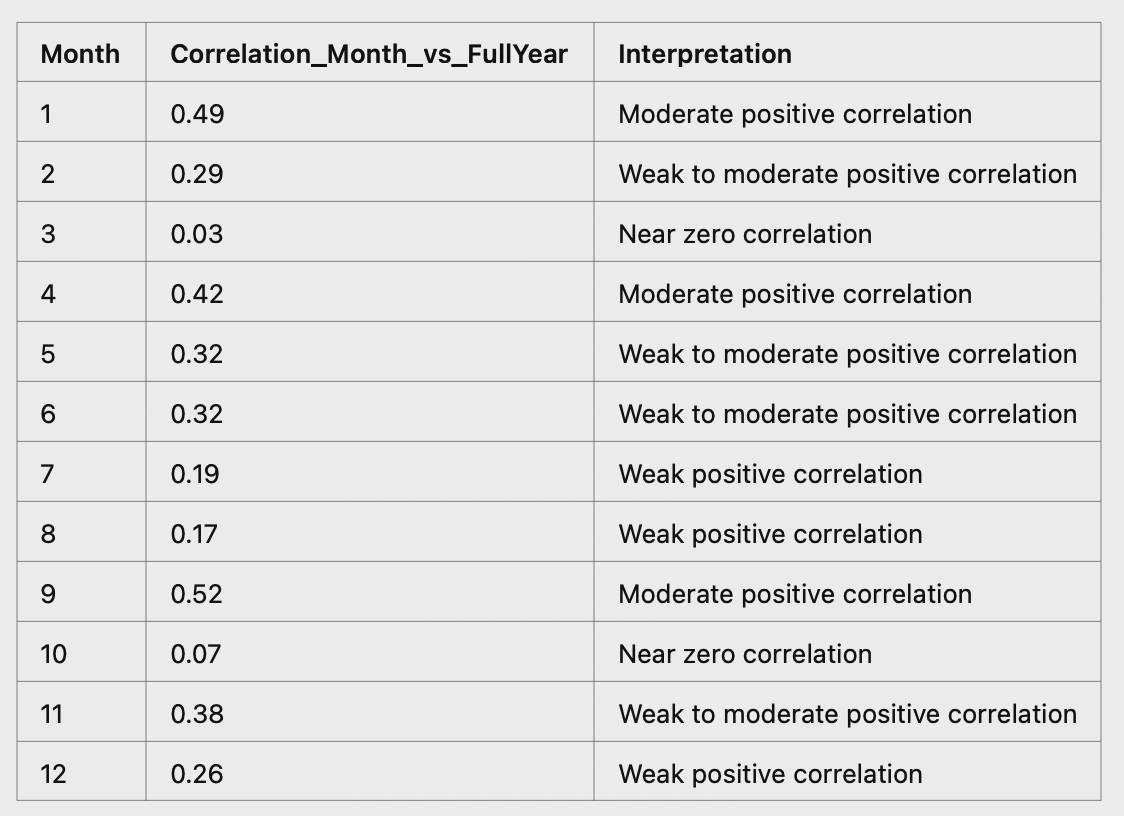Click the Correlation_Month_vs_FullYear column header
The image size is (1124, 816).
tap(369, 54)
